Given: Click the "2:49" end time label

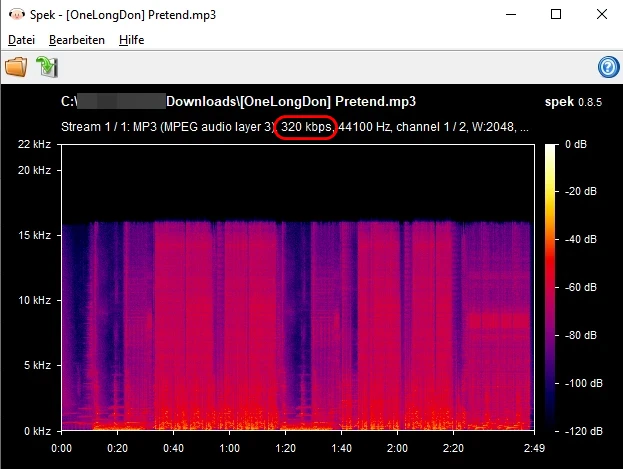Looking at the screenshot, I should (x=534, y=448).
